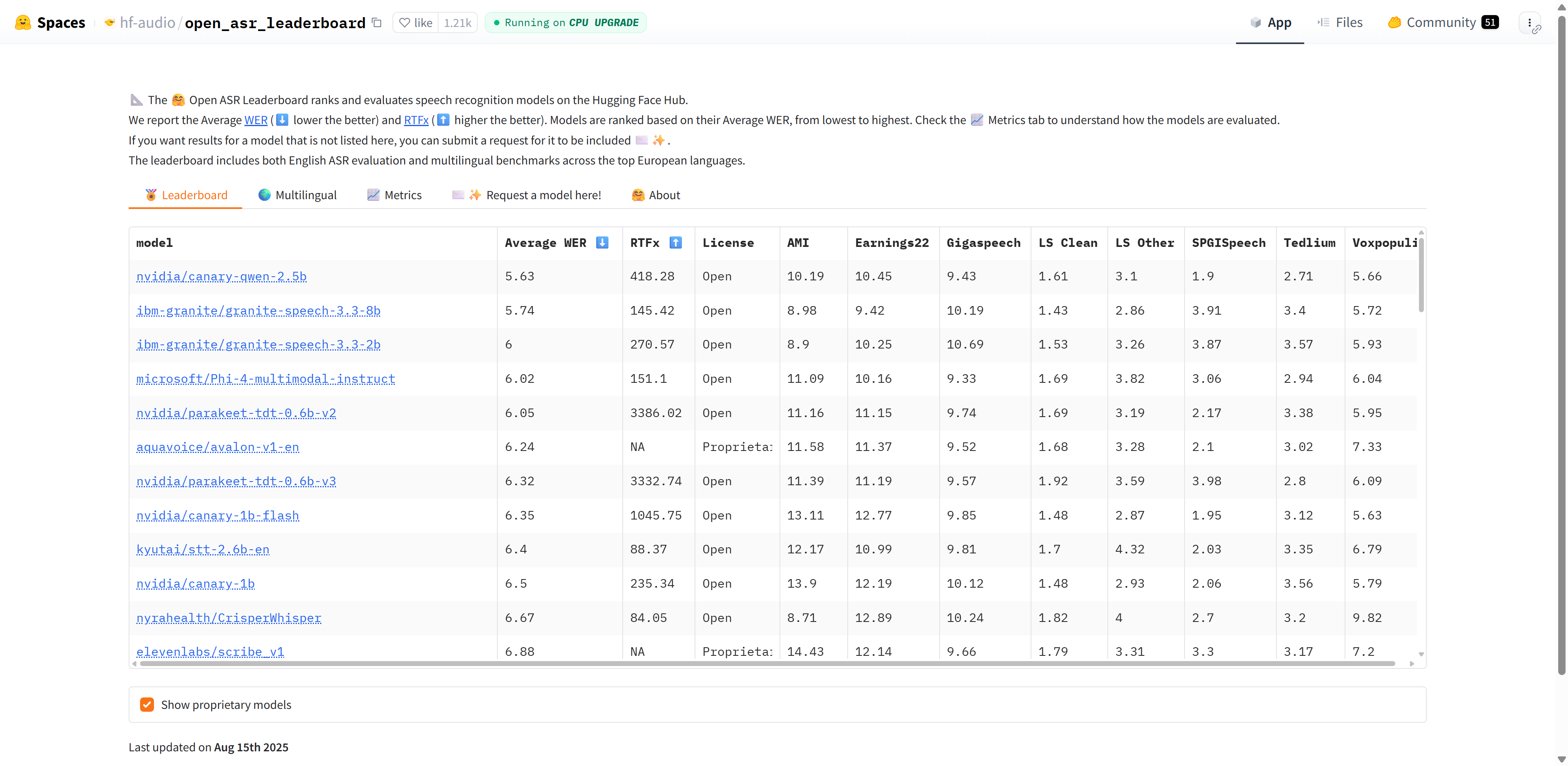This screenshot has height=766, width=1568.
Task: Click the table's horizontal scrollbar
Action: pyautogui.click(x=767, y=664)
